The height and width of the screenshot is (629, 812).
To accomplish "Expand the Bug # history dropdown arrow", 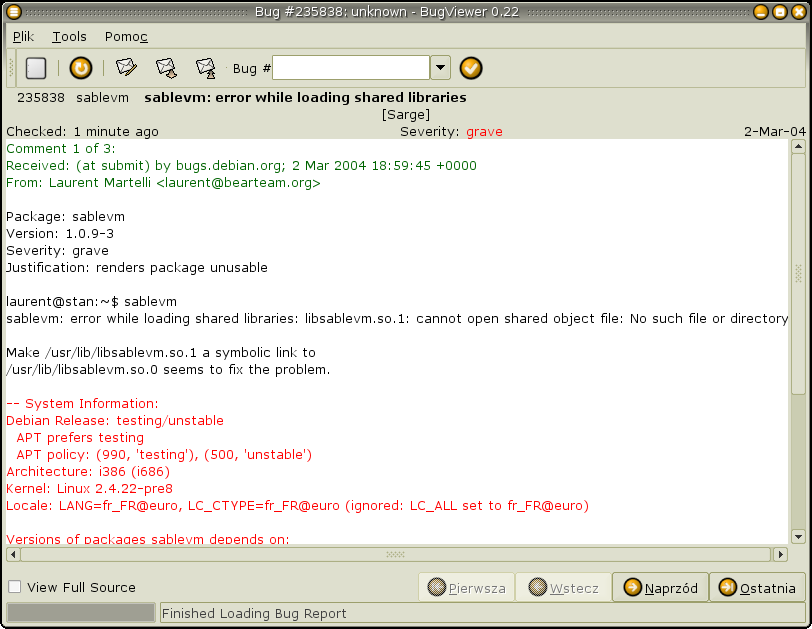I will point(440,68).
